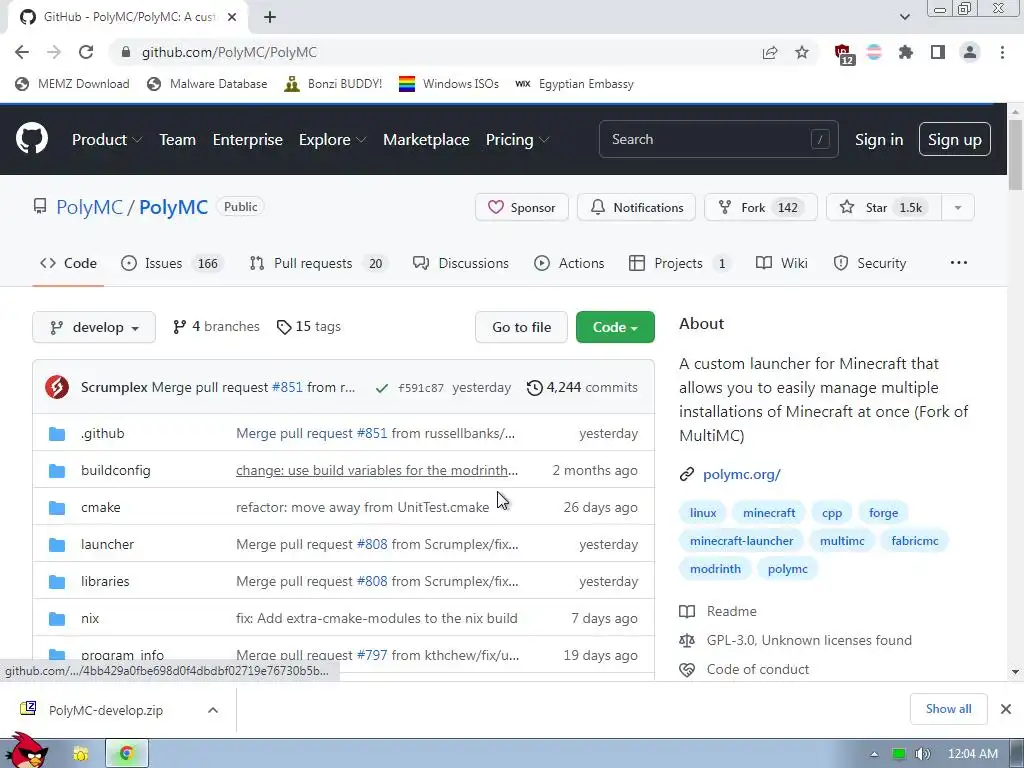Screen dimensions: 1024x768
Task: View 4,244 commits history
Action: pos(583,387)
